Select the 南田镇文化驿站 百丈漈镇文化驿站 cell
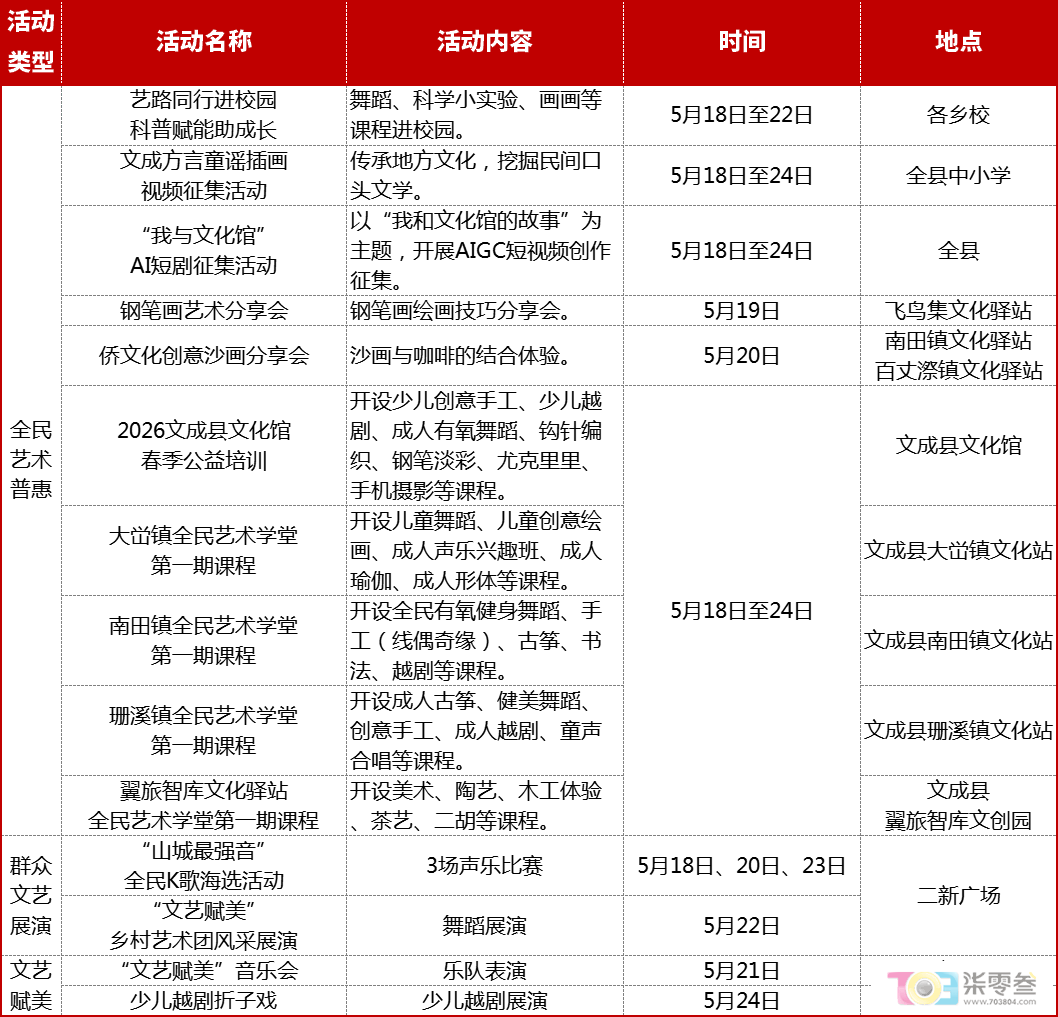Image resolution: width=1058 pixels, height=1017 pixels. [x=958, y=356]
